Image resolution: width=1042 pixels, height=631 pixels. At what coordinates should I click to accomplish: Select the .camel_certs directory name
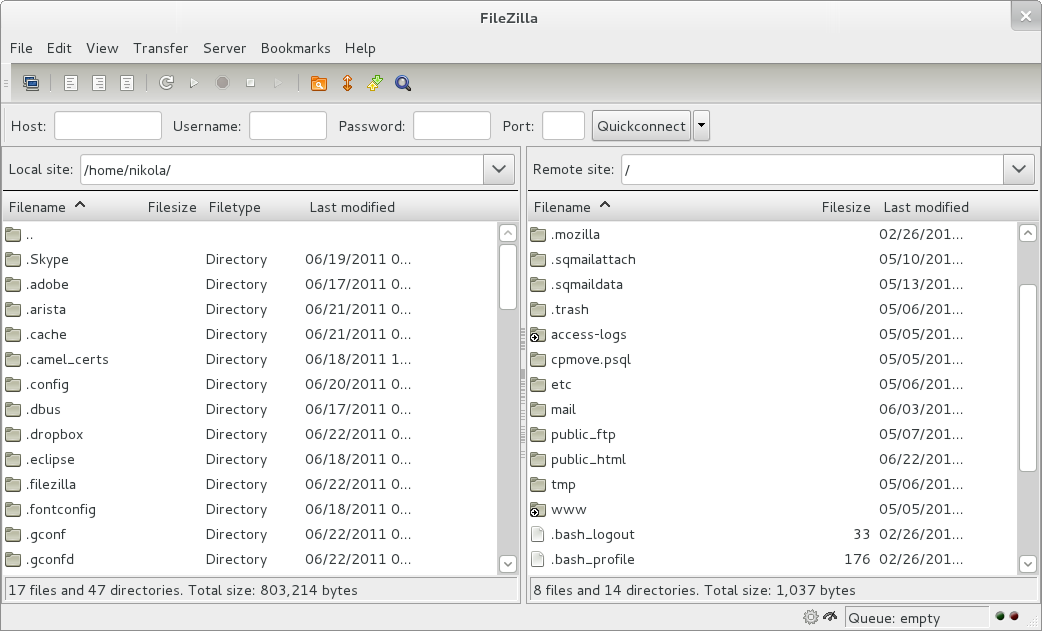pyautogui.click(x=67, y=359)
